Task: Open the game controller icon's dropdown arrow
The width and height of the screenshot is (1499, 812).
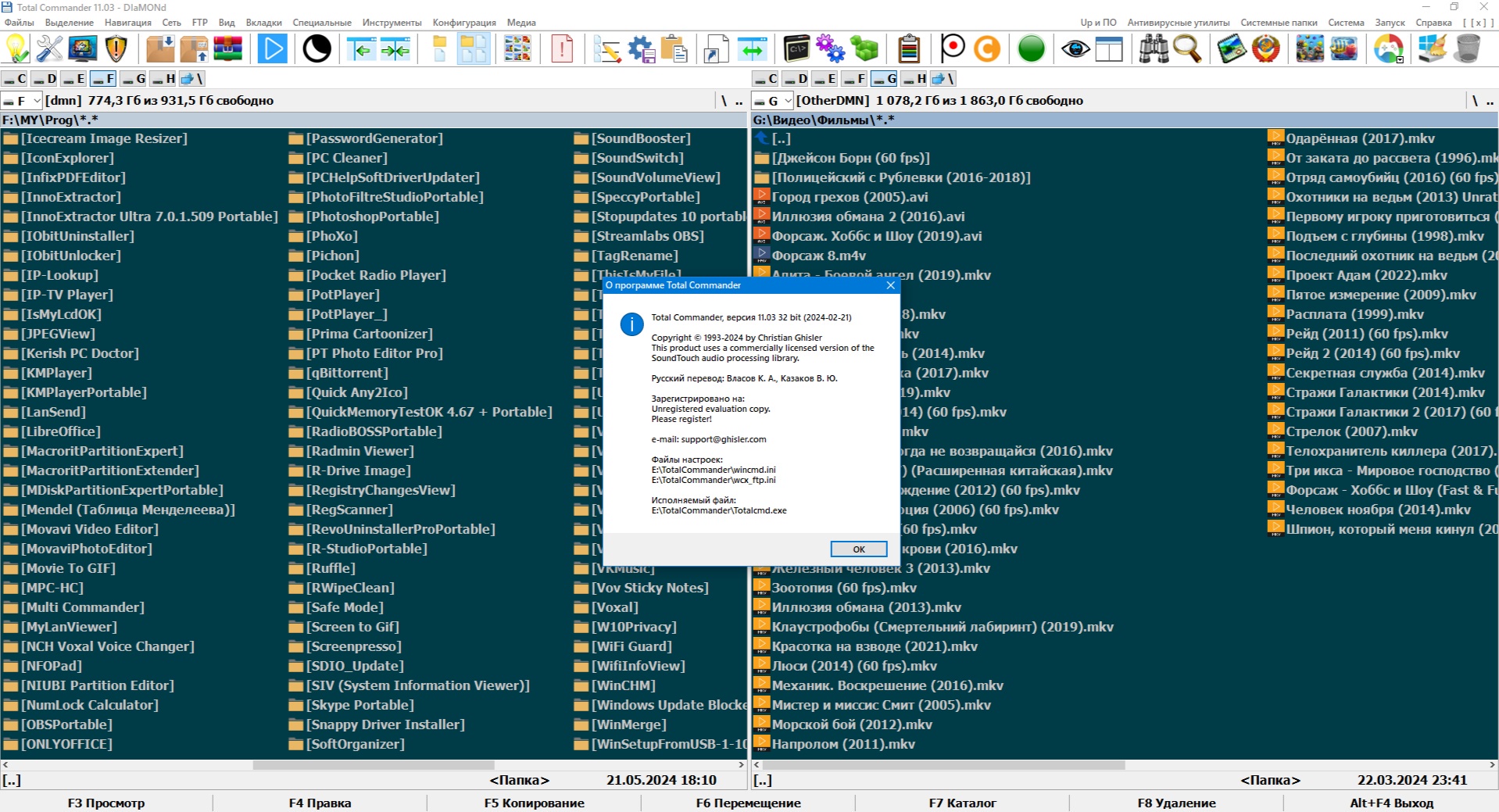Action: (x=1400, y=59)
